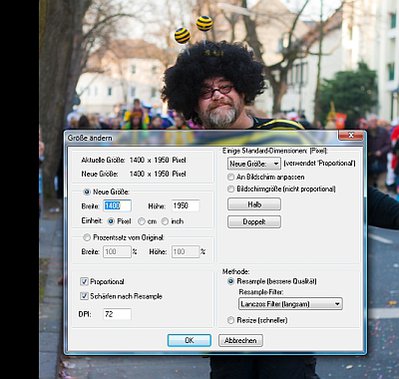
Task: Click the top Höhe pixel input field
Action: pyautogui.click(x=186, y=206)
